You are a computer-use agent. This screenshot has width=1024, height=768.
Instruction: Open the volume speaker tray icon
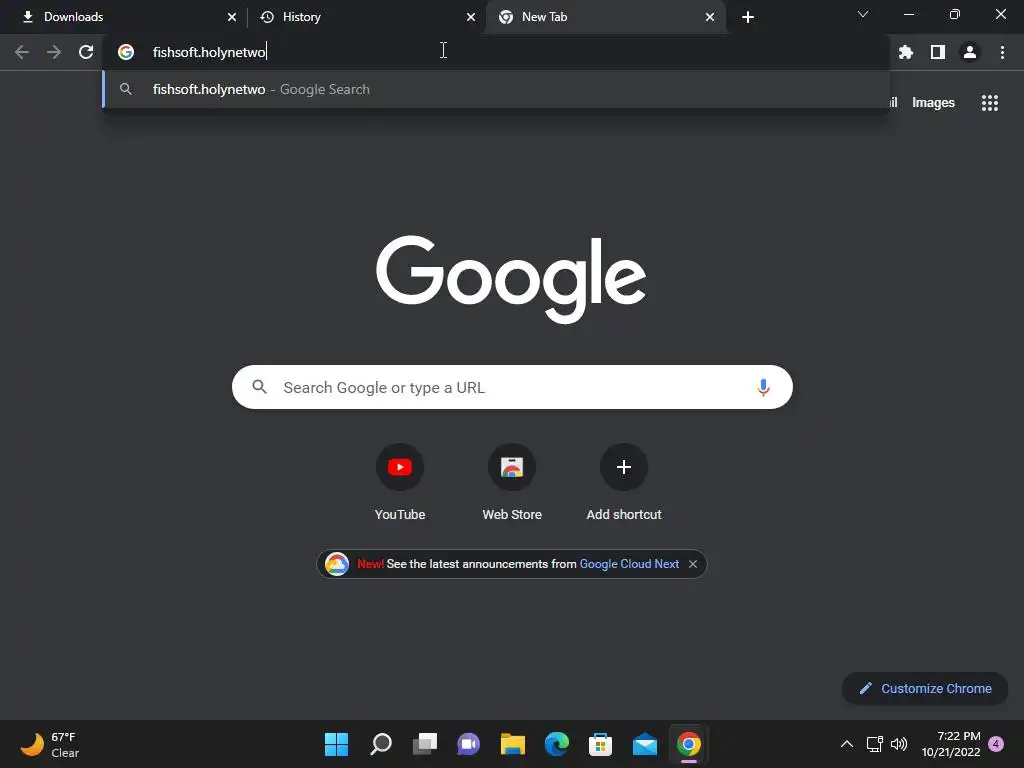pyautogui.click(x=899, y=744)
